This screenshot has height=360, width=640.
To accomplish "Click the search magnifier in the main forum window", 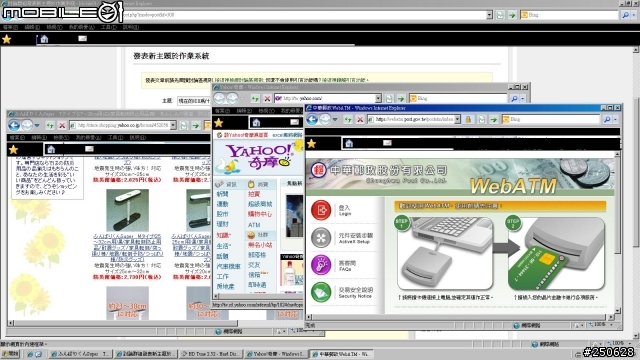I will tap(625, 15).
